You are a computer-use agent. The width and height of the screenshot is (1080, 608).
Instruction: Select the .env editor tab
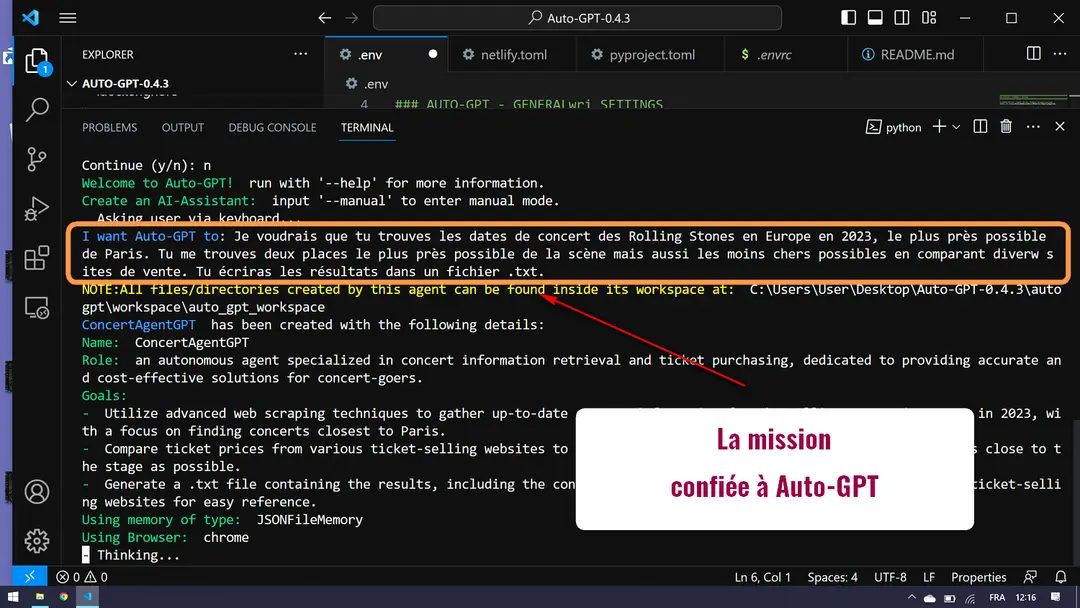pos(386,54)
